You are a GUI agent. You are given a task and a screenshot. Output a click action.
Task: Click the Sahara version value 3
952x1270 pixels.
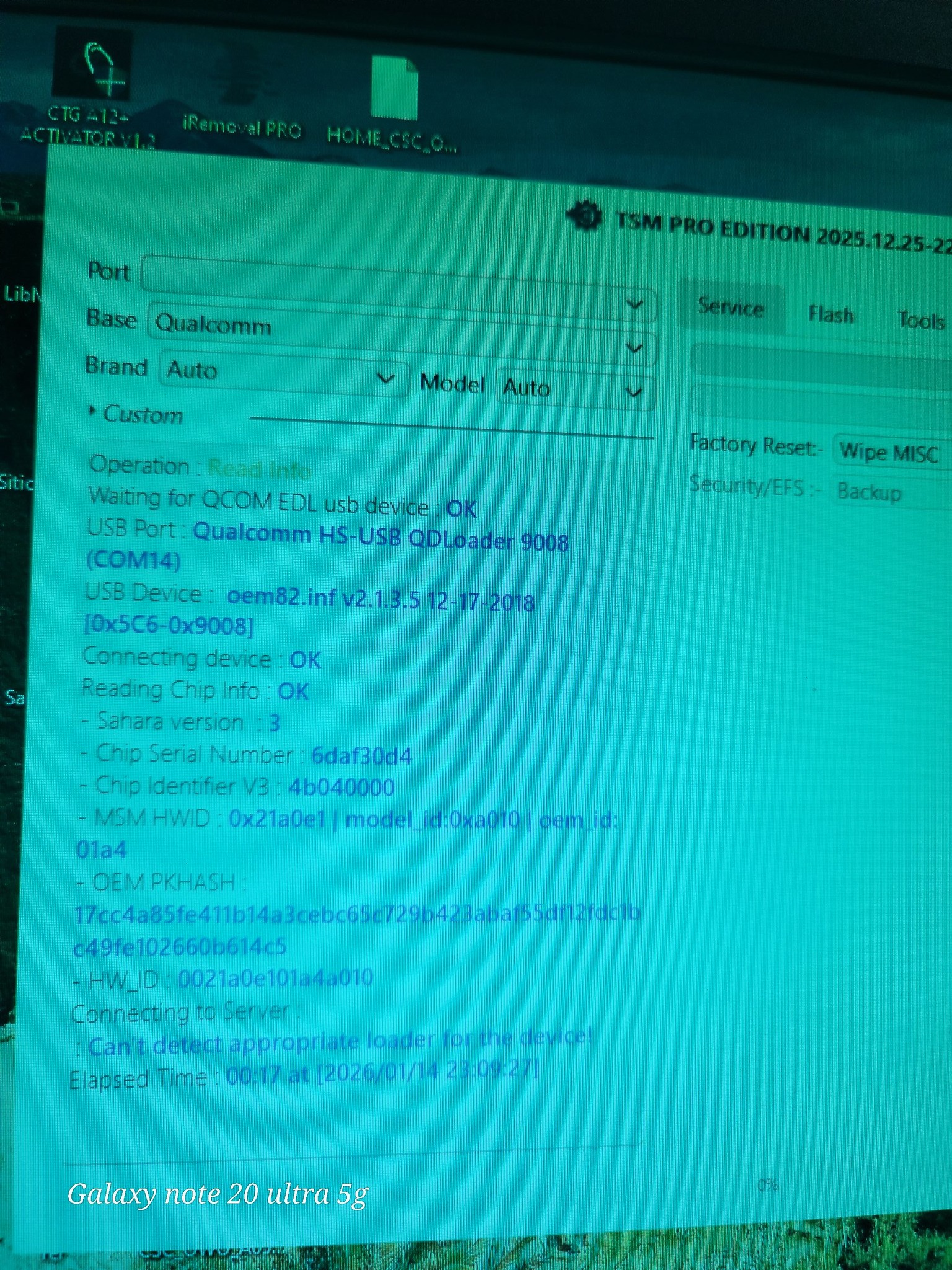click(275, 723)
